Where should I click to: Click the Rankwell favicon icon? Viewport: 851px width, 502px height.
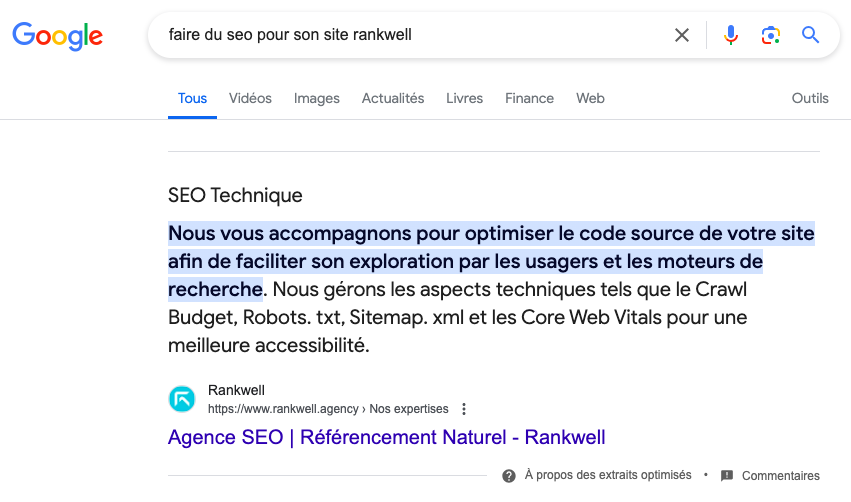click(182, 399)
